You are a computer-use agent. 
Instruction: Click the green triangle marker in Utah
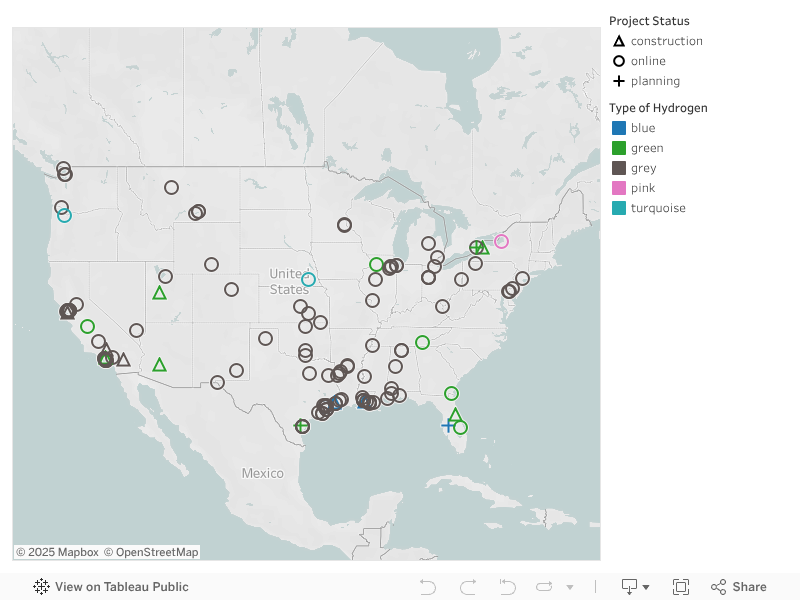coord(159,293)
